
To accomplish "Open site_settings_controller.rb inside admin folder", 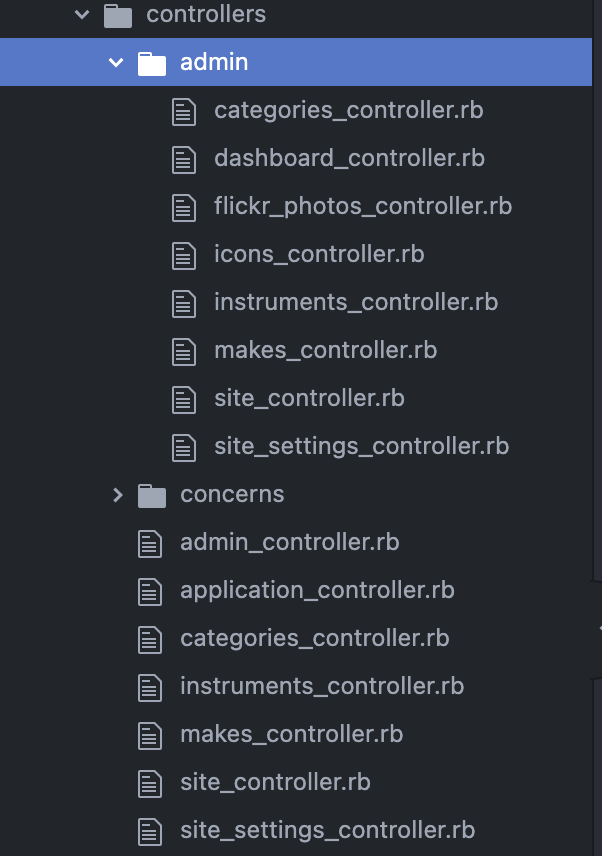I will [361, 446].
